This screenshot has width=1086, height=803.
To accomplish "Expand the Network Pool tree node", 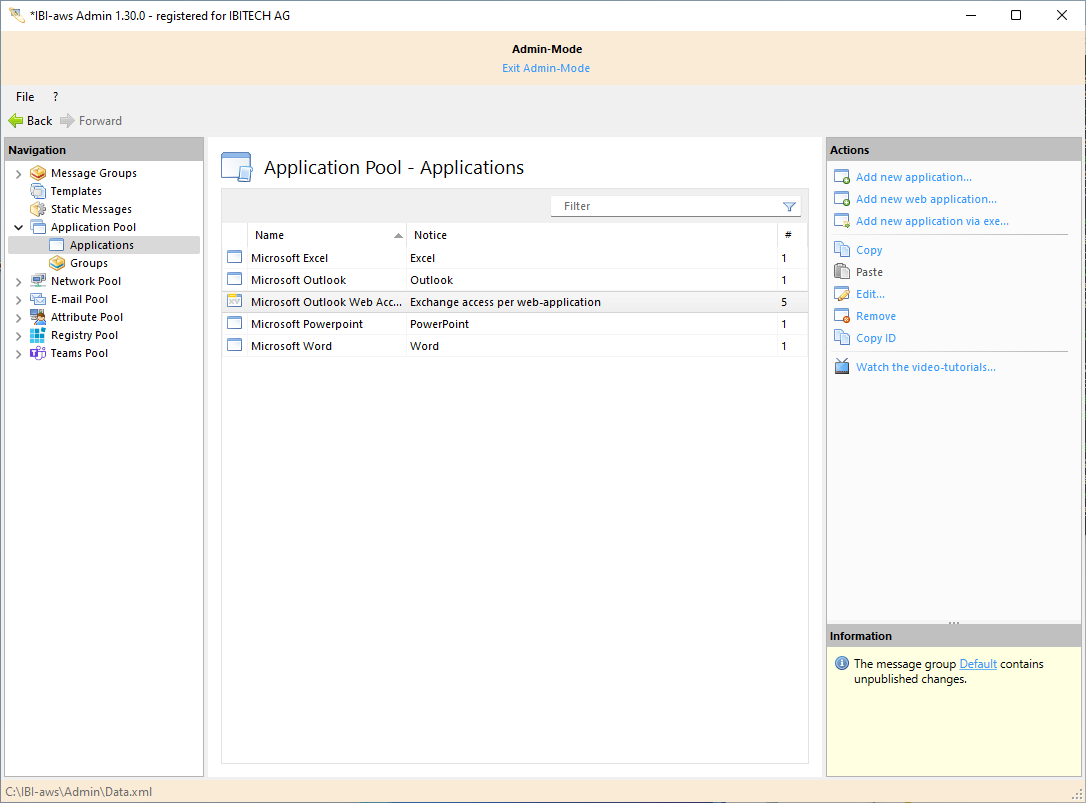I will 18,282.
